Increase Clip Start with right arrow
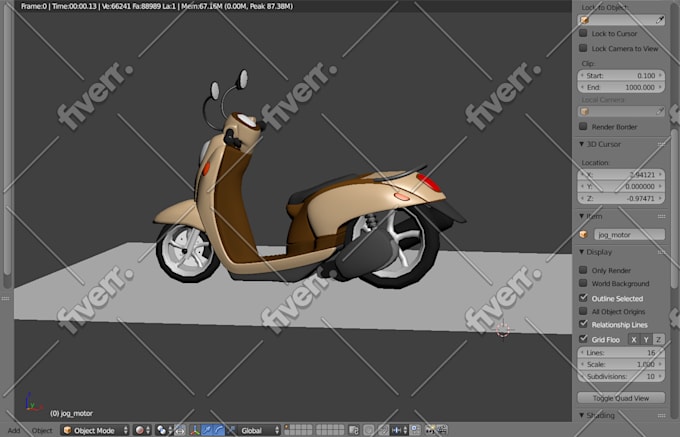 660,75
